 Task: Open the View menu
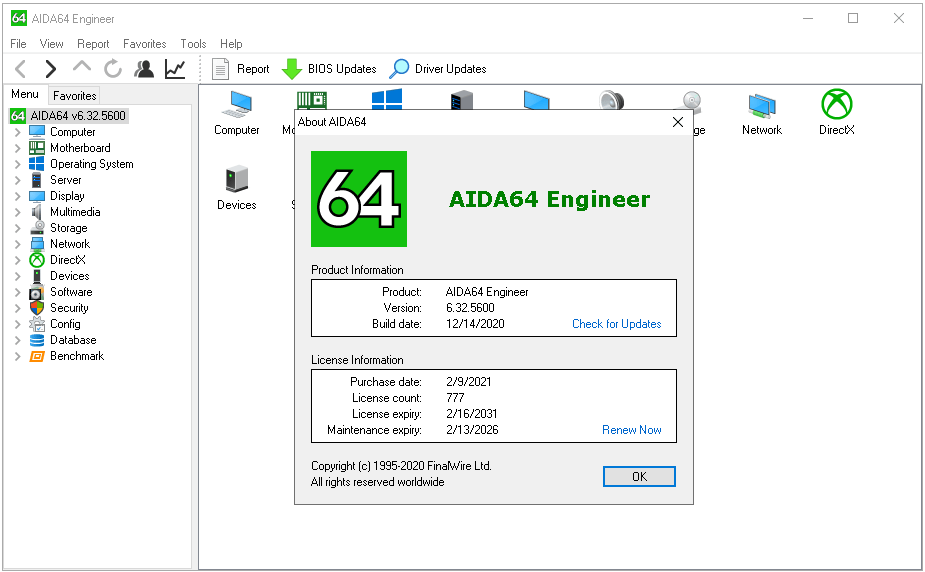51,44
